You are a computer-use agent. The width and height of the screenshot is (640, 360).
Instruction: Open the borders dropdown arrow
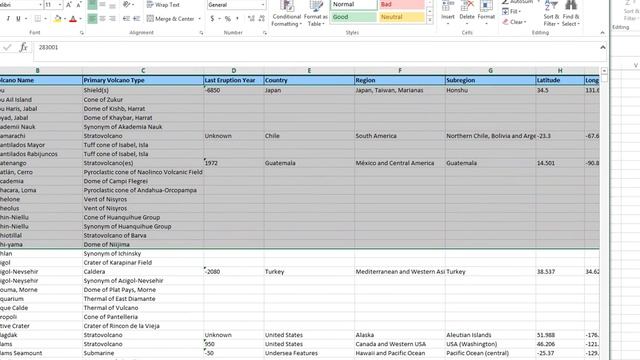point(46,19)
